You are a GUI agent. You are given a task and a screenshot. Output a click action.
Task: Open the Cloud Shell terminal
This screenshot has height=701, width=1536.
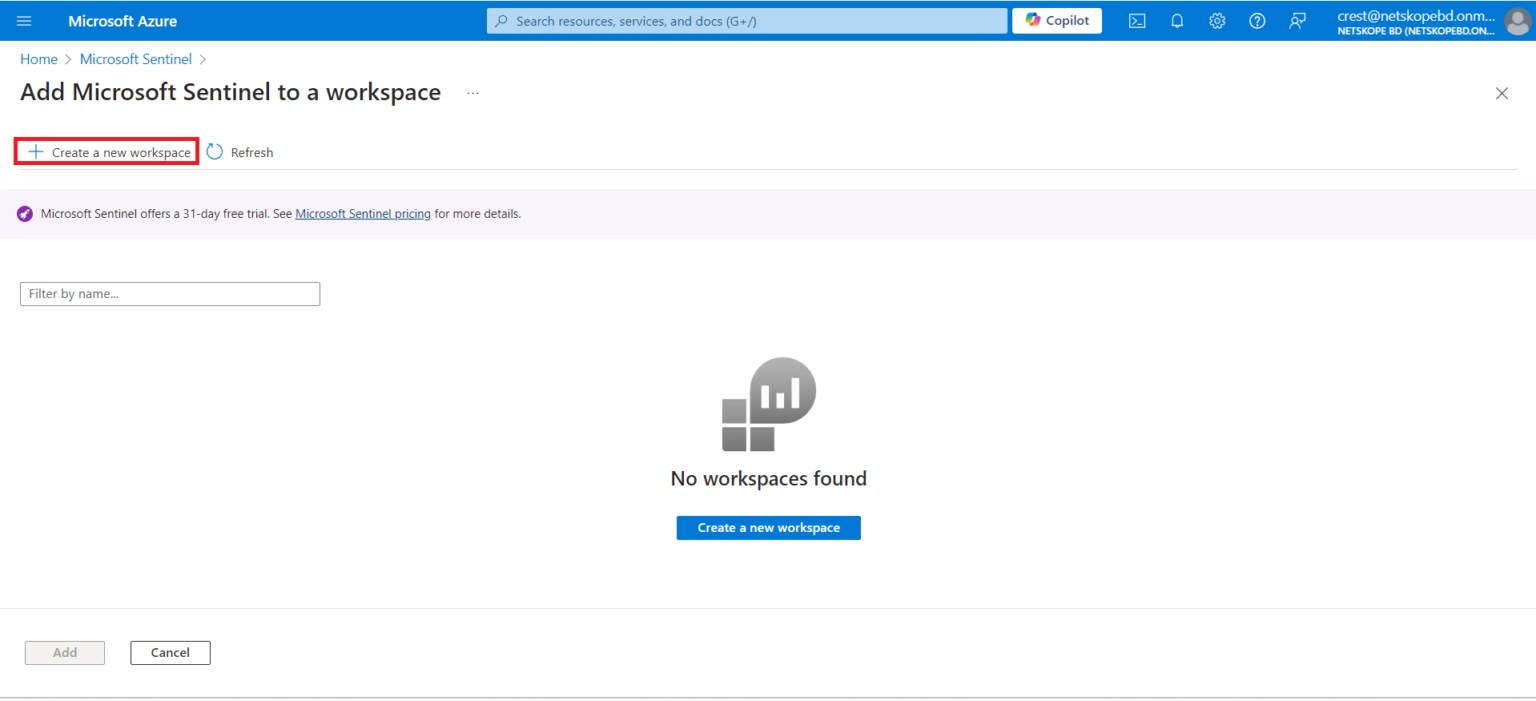(1136, 20)
